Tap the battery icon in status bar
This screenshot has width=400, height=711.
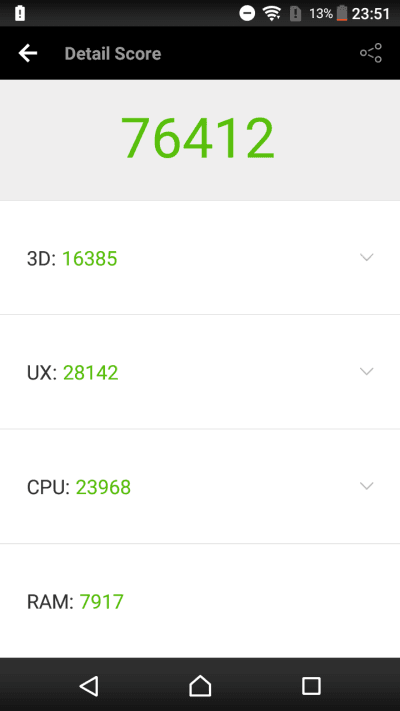pos(342,14)
